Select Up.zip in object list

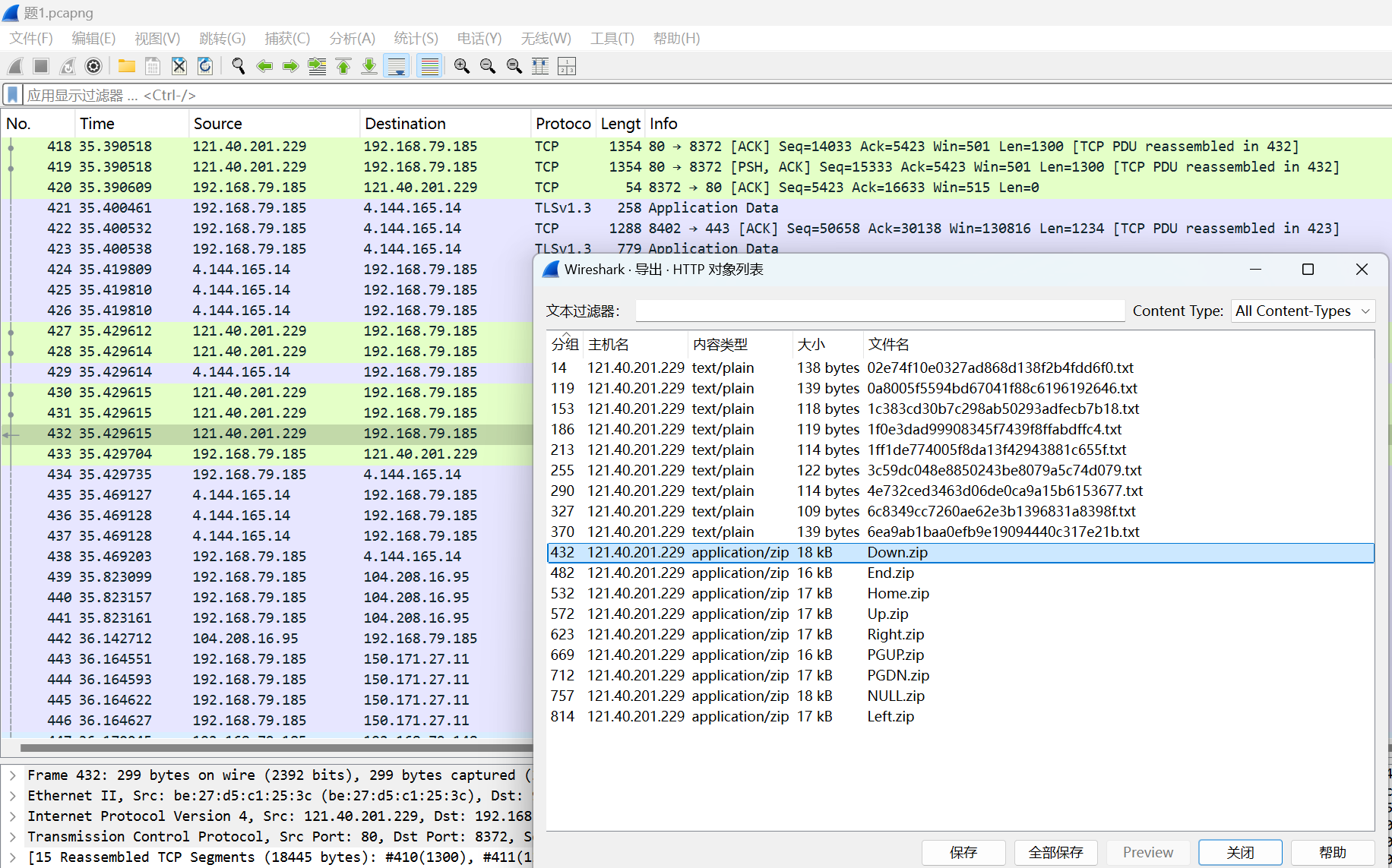click(960, 614)
